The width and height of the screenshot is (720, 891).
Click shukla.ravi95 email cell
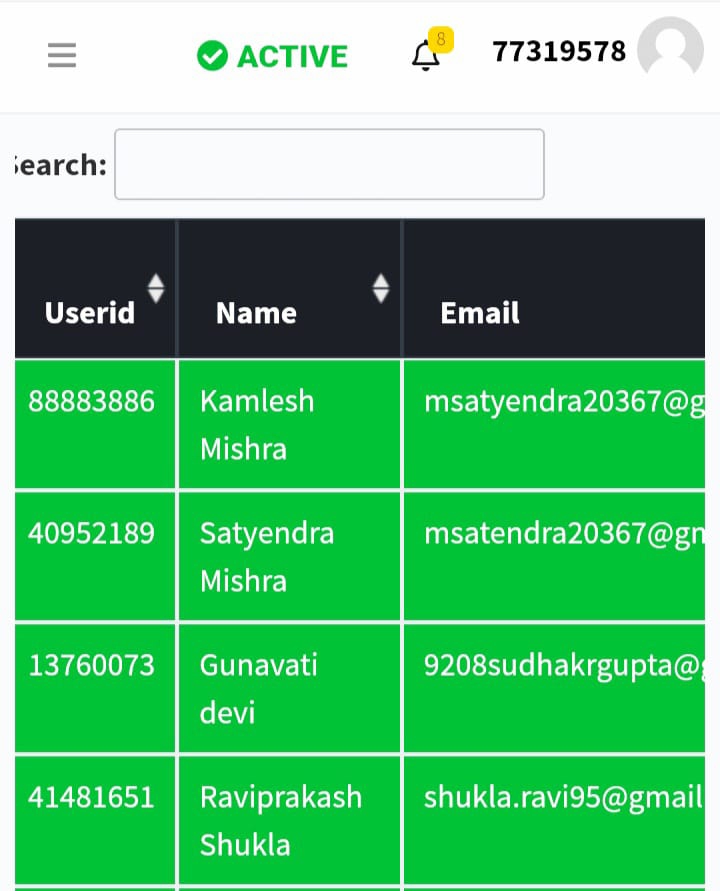click(x=554, y=819)
